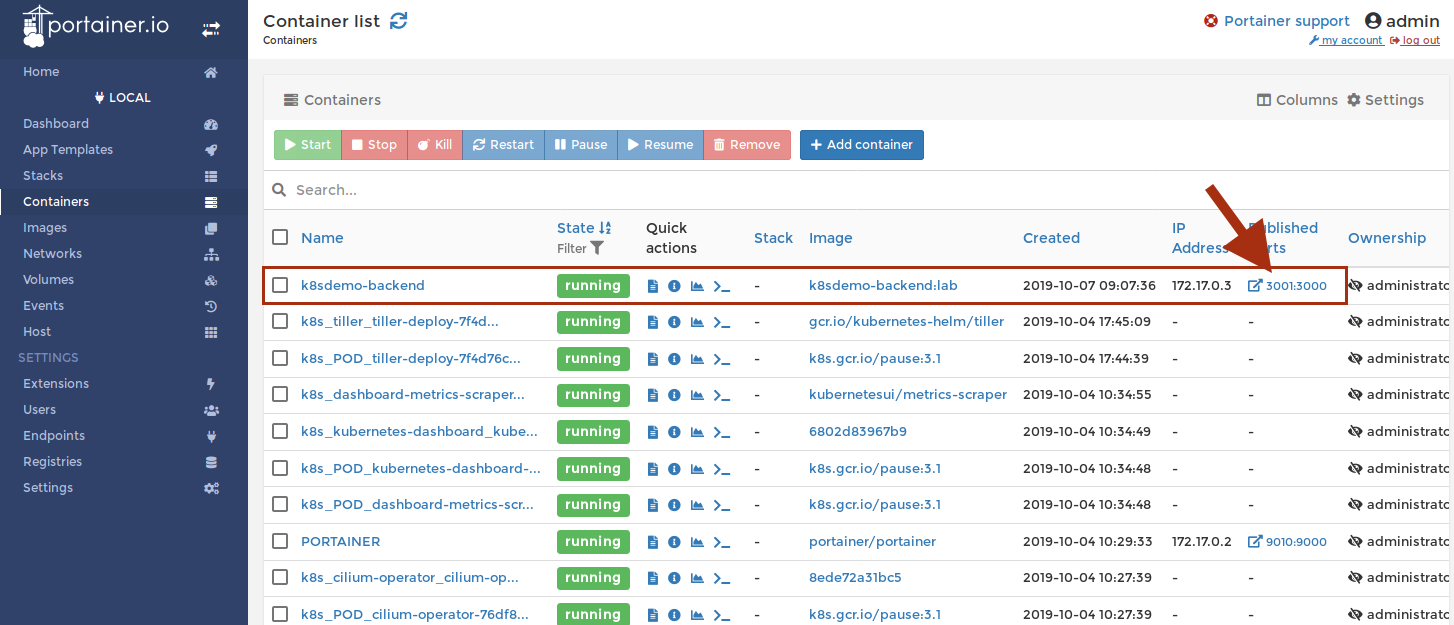The width and height of the screenshot is (1454, 625).
Task: Tick the k8sdemo-backend checkbox
Action: point(281,286)
